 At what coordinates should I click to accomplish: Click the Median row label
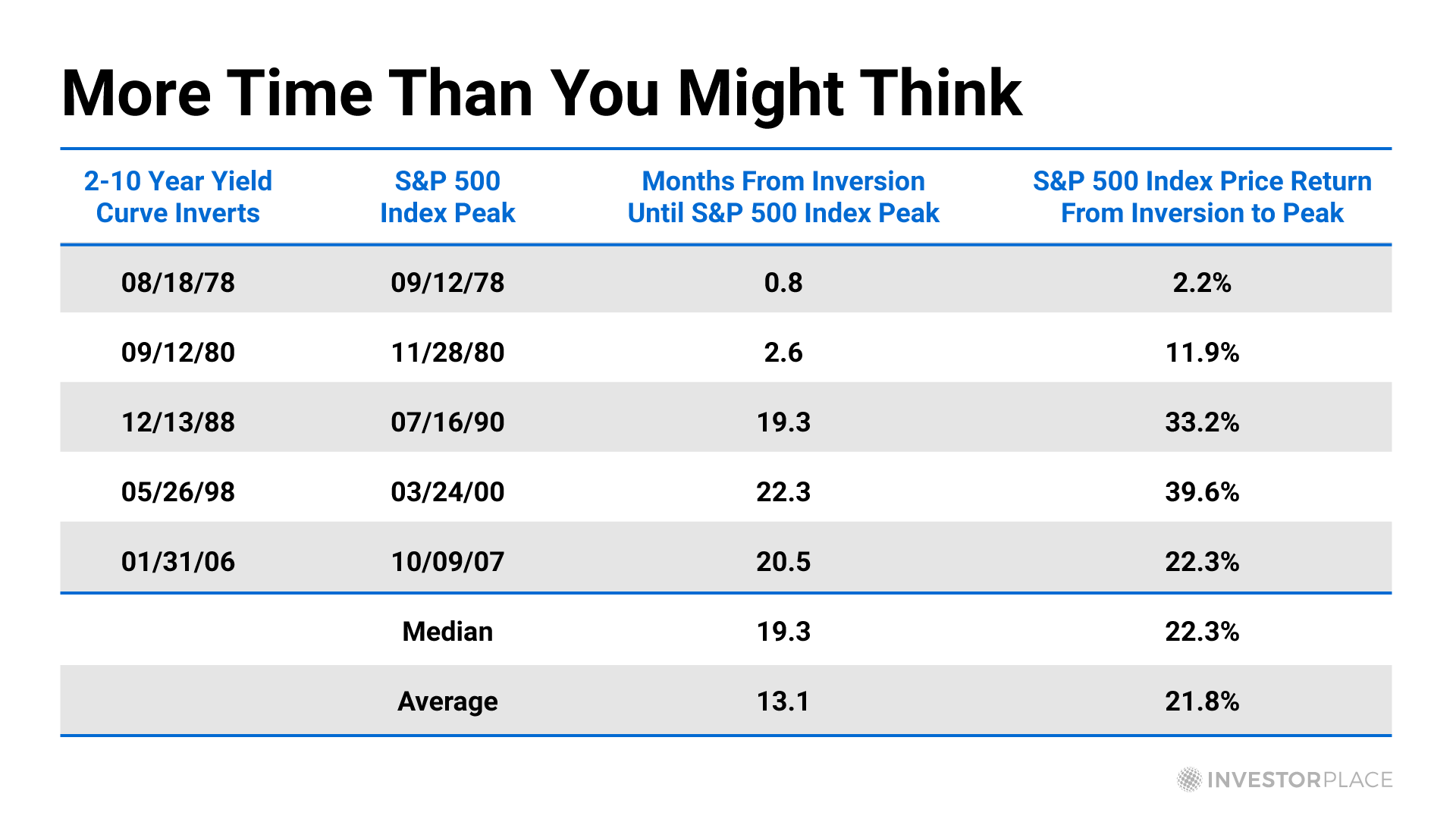447,632
